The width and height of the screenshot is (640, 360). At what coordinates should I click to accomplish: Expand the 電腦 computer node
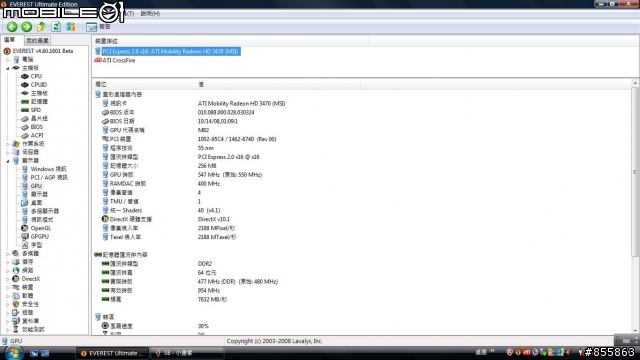(x=7, y=60)
